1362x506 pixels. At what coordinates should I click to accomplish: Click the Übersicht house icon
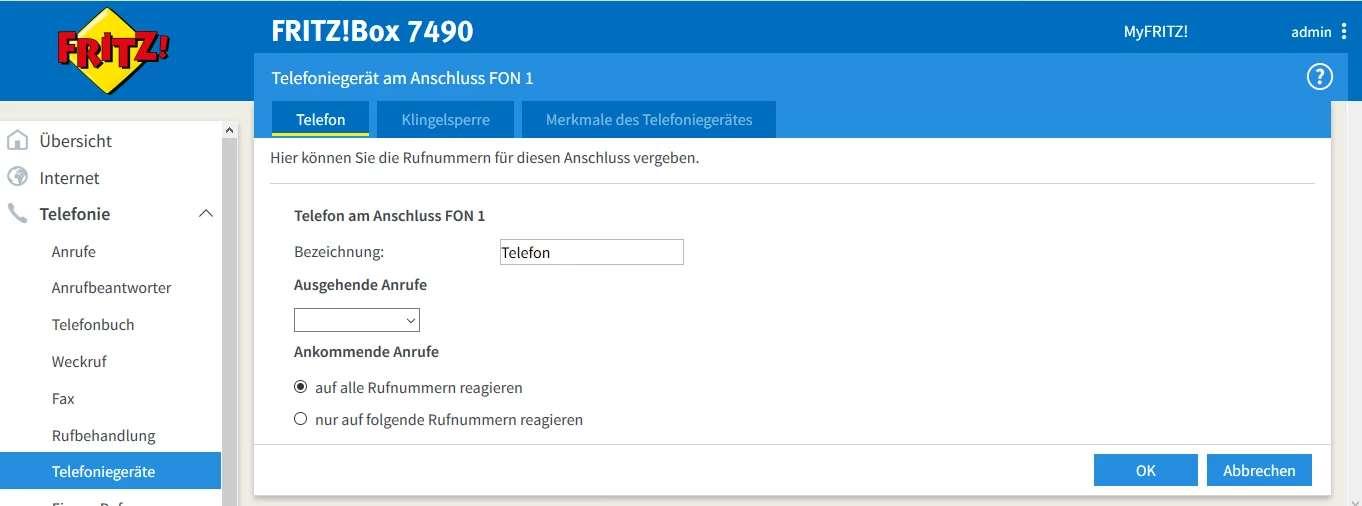pyautogui.click(x=18, y=140)
